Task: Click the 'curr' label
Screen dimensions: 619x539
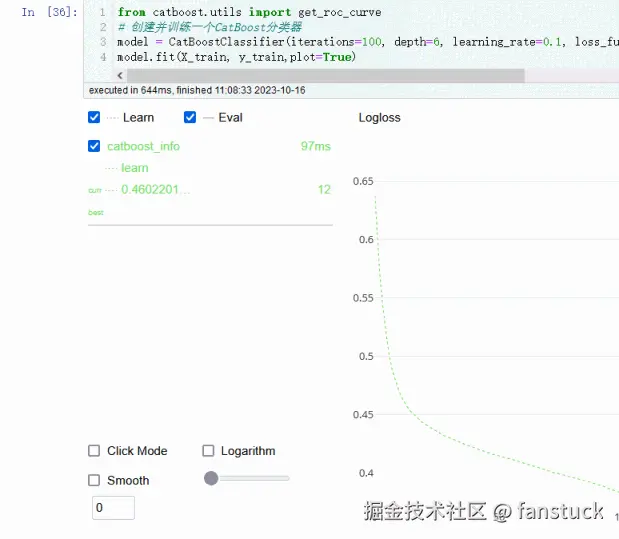Action: point(95,190)
